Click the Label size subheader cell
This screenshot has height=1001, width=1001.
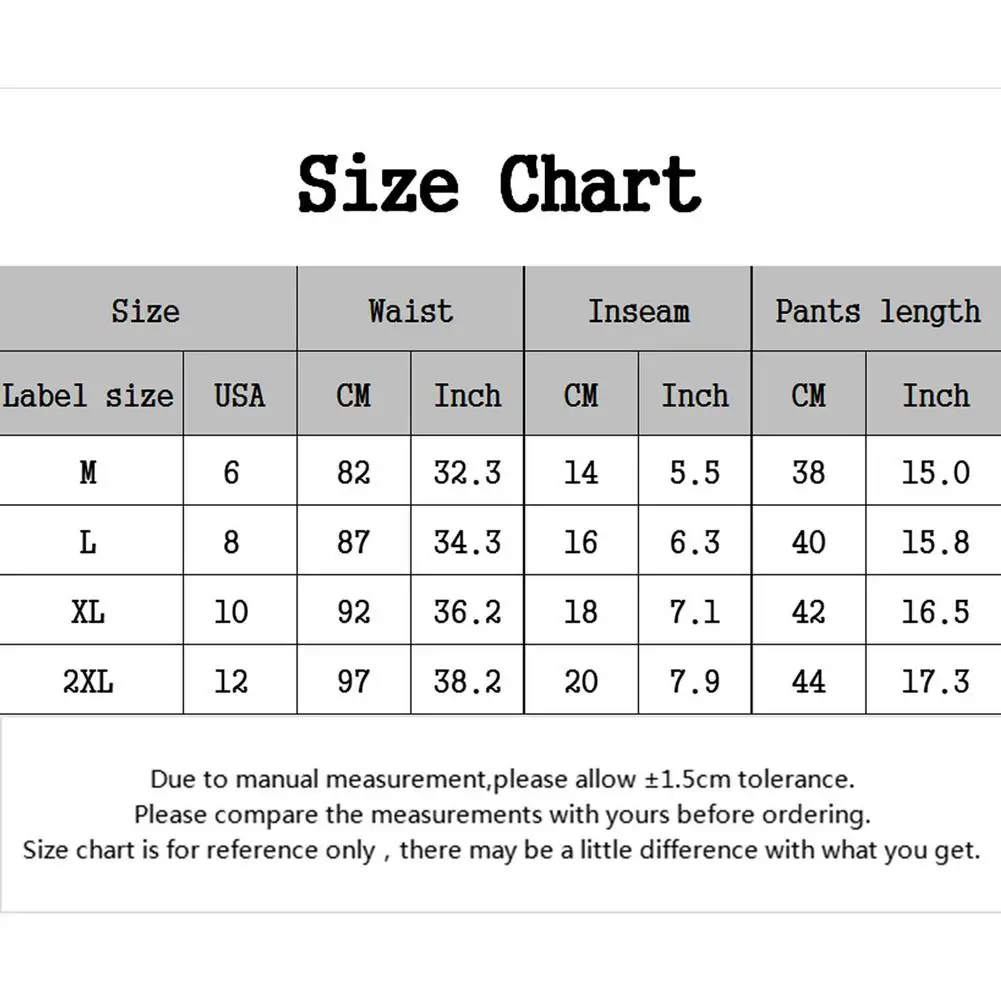88,395
